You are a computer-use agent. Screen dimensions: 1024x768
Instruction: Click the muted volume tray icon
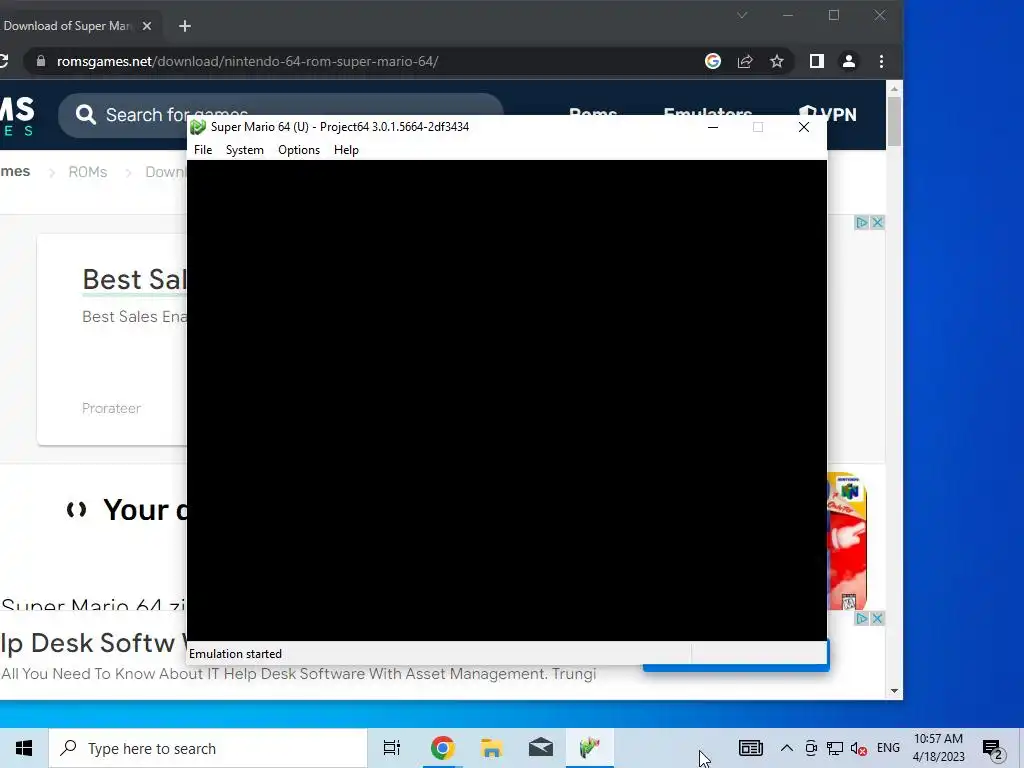point(859,748)
